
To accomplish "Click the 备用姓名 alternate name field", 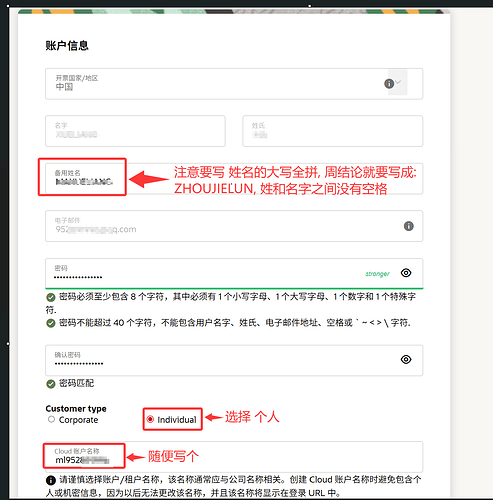I will 234,179.
